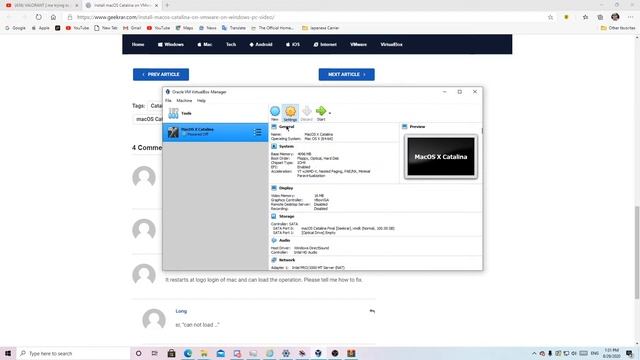Click the taskbar search box
Image resolution: width=640 pixels, height=360 pixels.
click(73, 353)
